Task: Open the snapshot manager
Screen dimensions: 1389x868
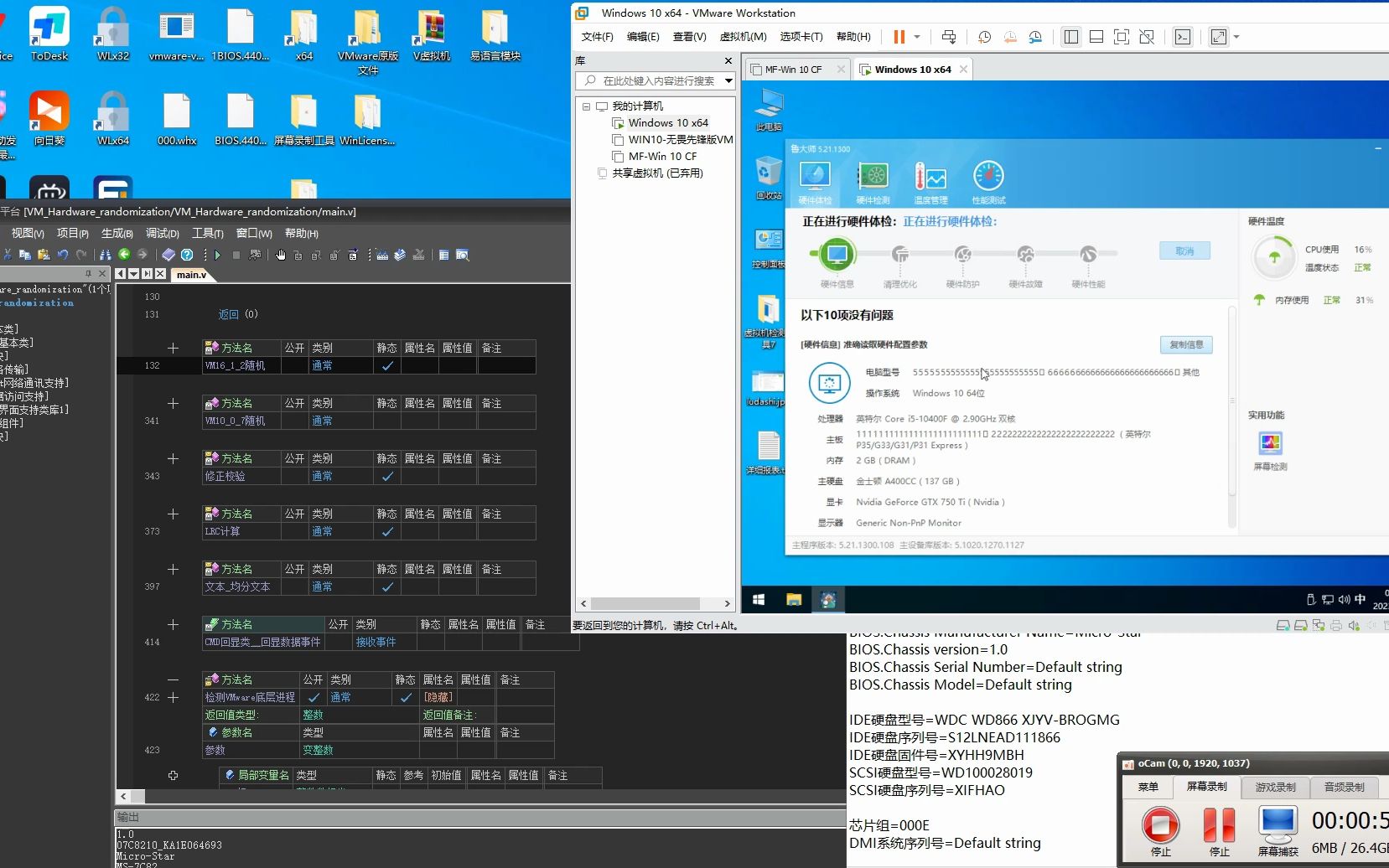Action: [1035, 37]
